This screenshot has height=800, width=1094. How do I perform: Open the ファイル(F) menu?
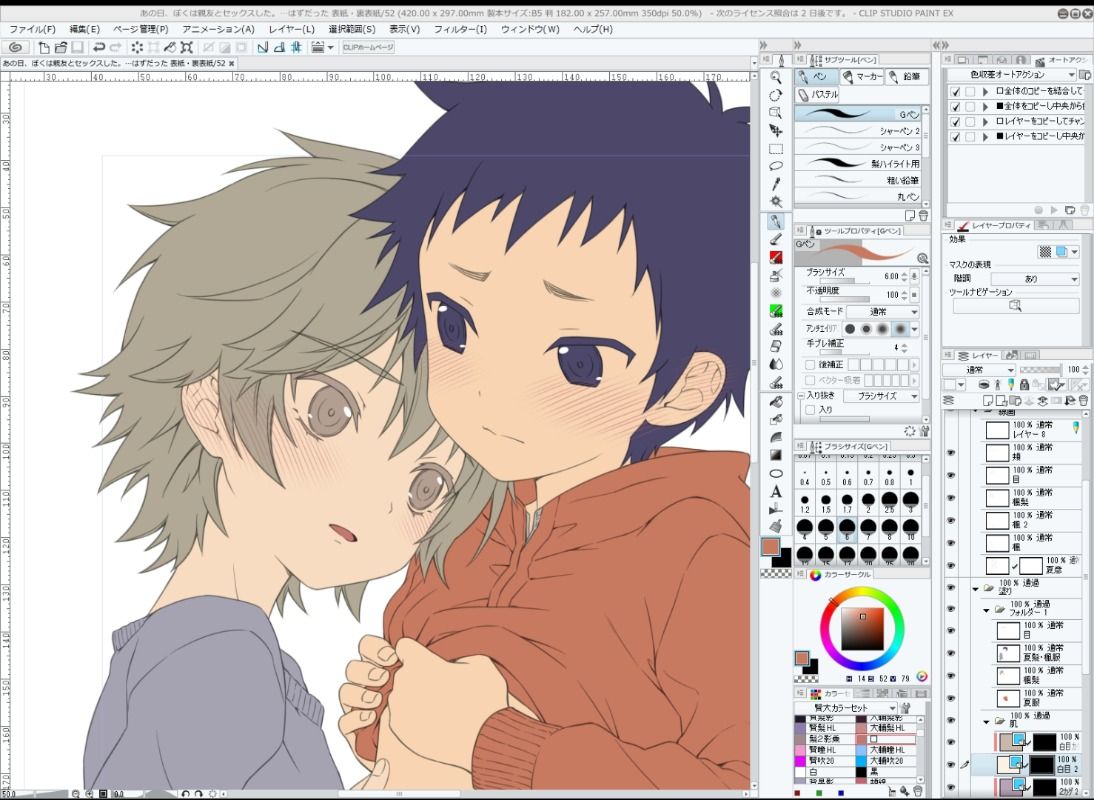click(x=32, y=29)
